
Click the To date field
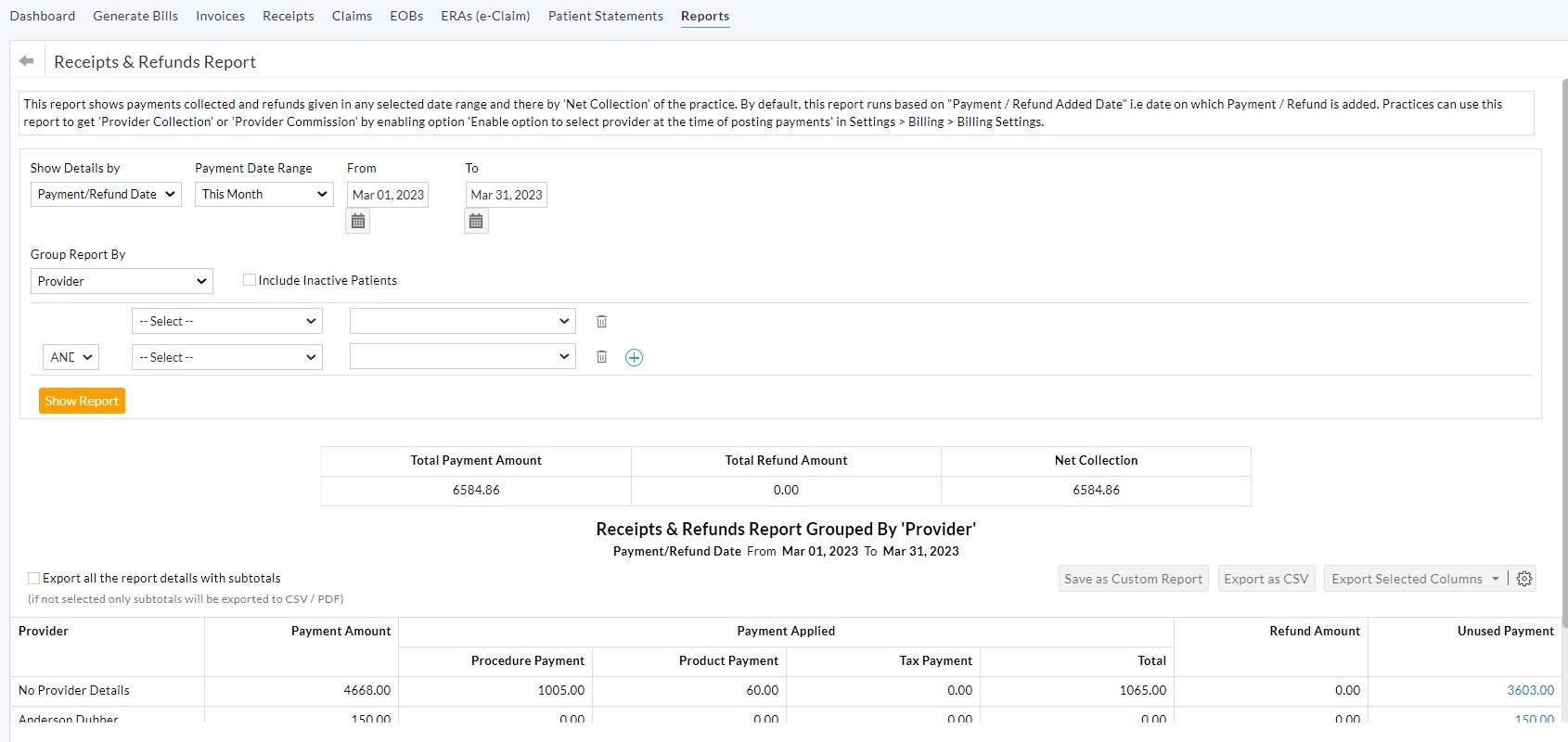(x=507, y=195)
